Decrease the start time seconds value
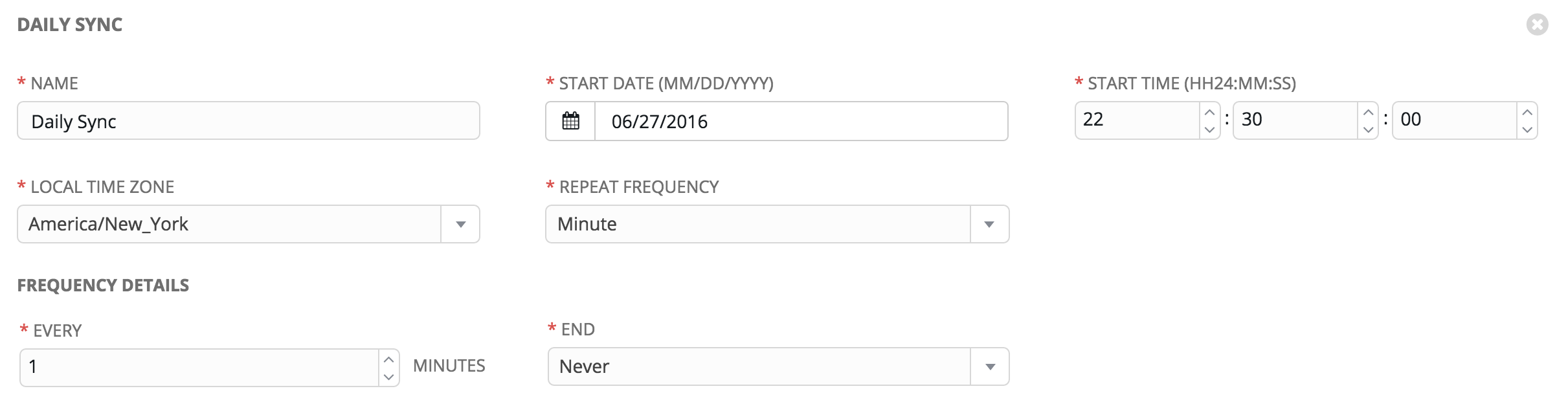Image resolution: width=1568 pixels, height=404 pixels. [1527, 129]
